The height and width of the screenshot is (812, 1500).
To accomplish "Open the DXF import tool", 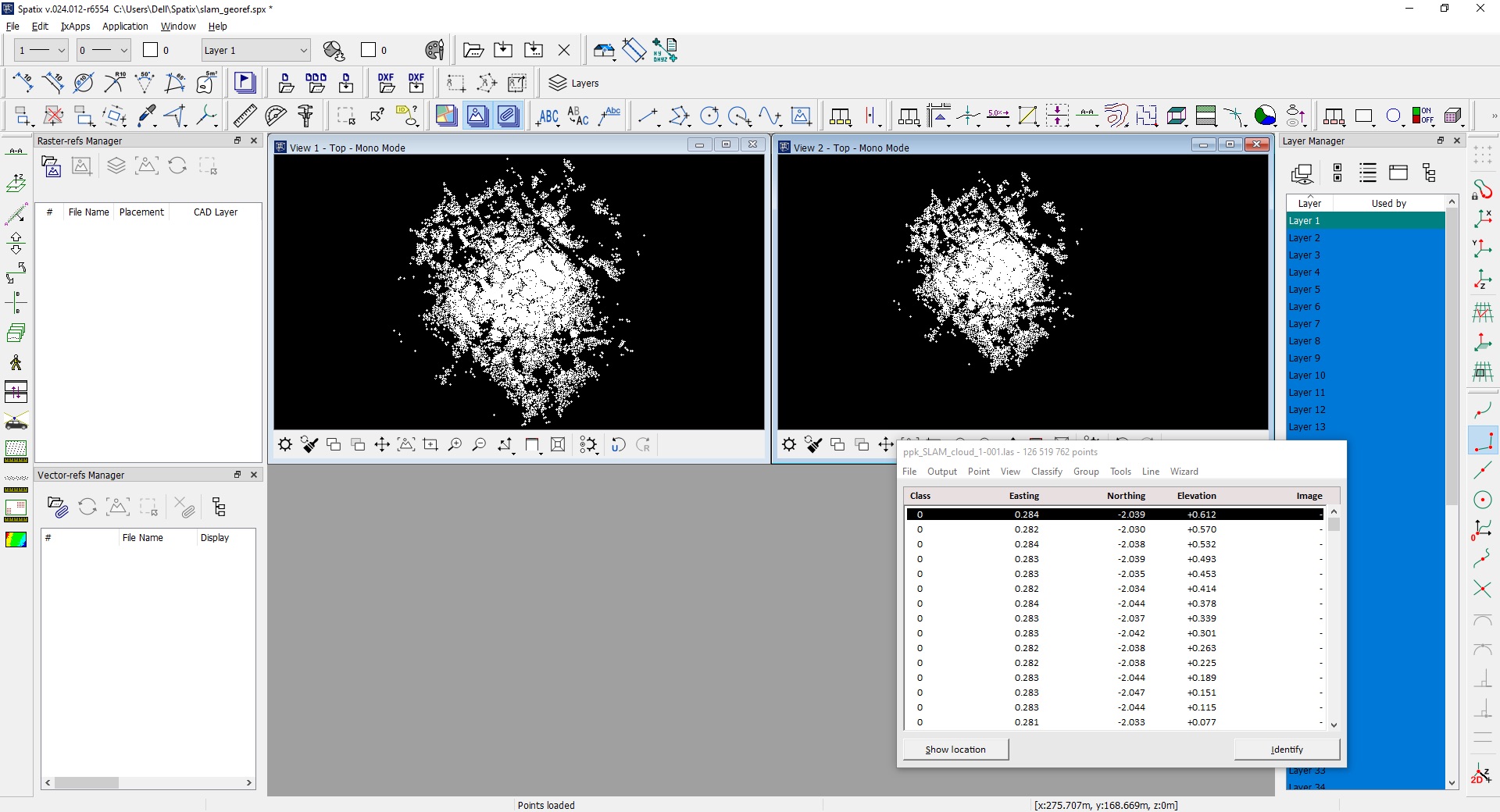I will 386,83.
